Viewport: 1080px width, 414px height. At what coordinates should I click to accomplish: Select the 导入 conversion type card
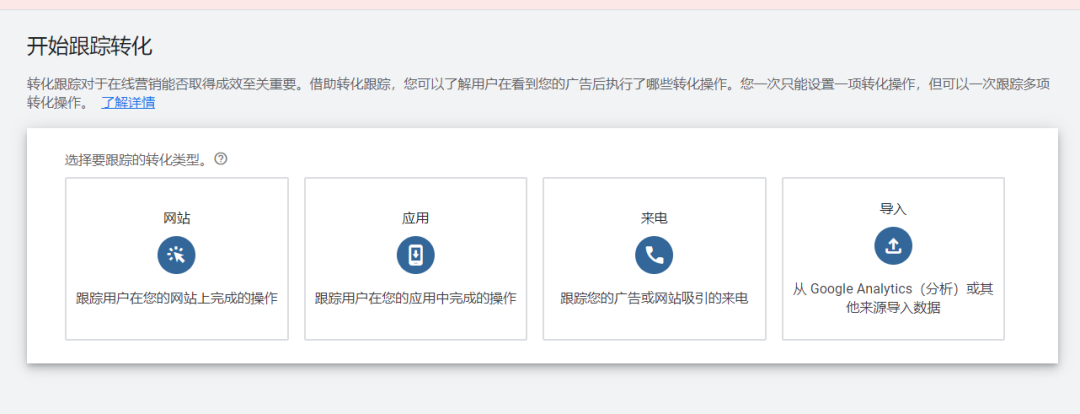(x=893, y=259)
